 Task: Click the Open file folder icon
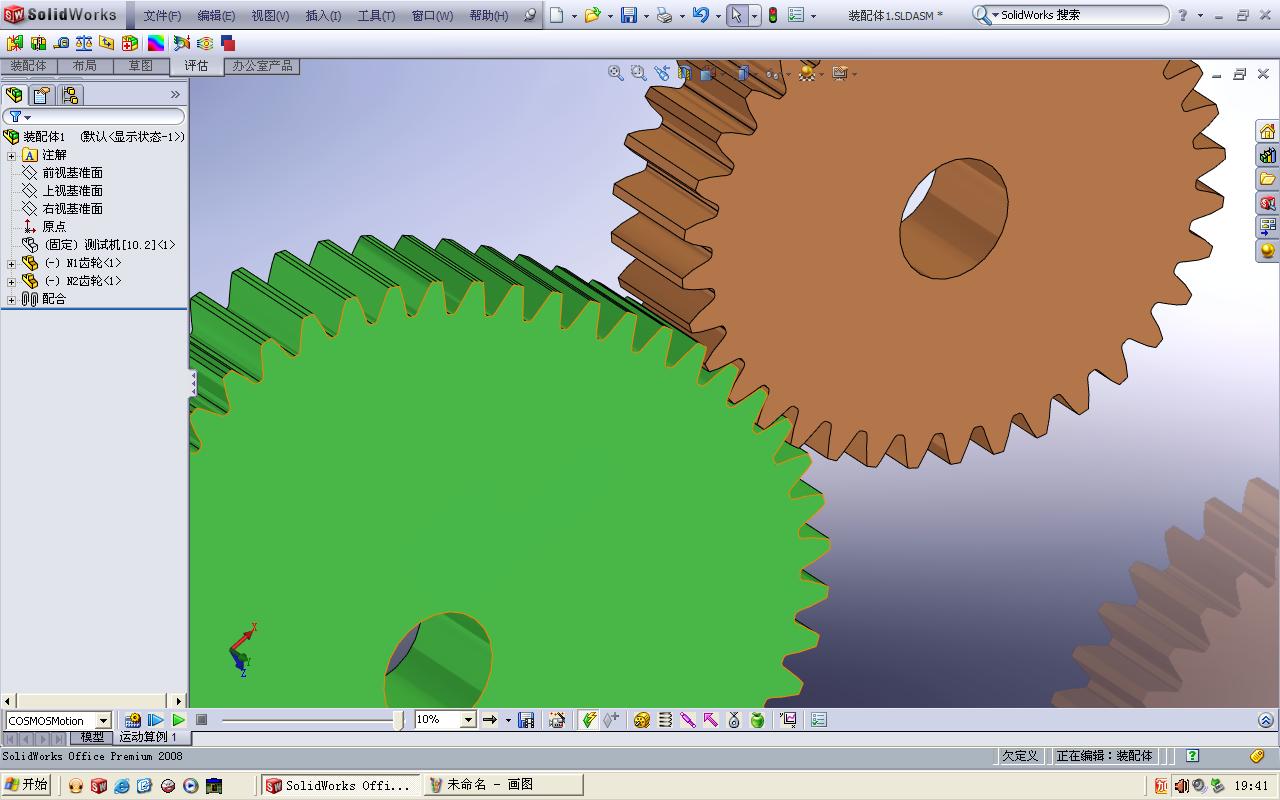click(x=592, y=15)
